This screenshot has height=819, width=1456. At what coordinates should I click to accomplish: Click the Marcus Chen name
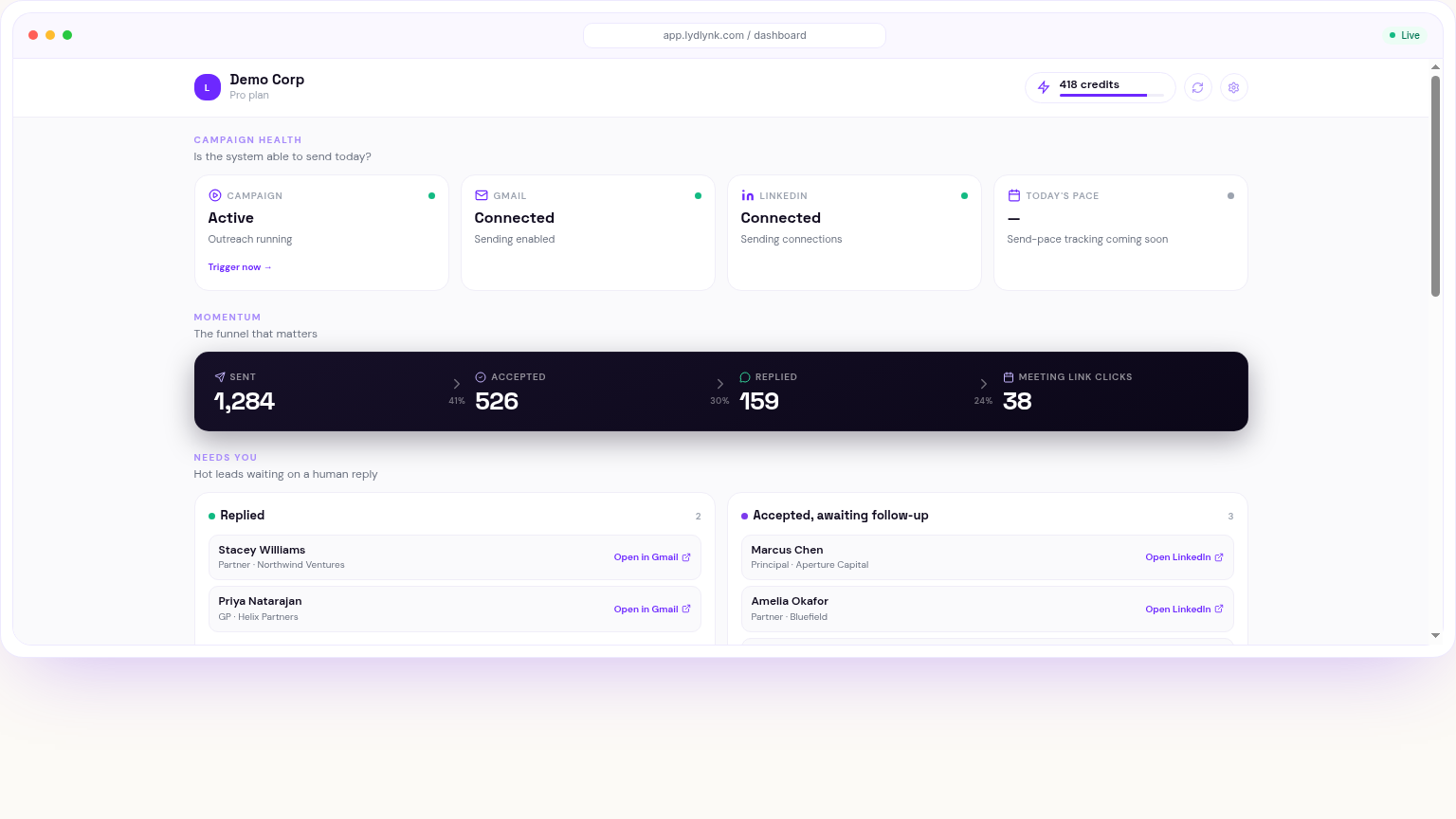point(787,550)
